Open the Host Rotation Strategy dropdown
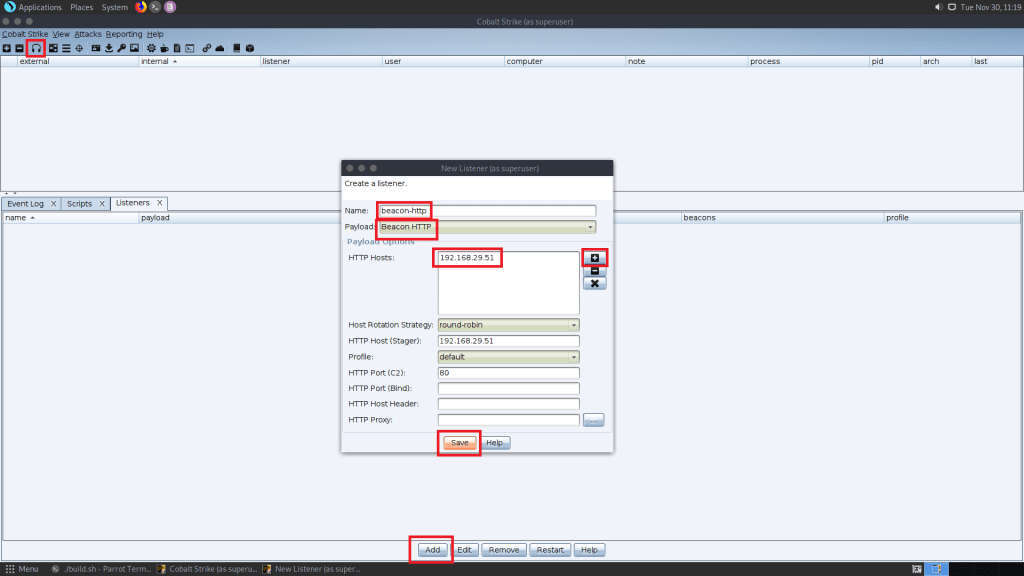 [573, 325]
